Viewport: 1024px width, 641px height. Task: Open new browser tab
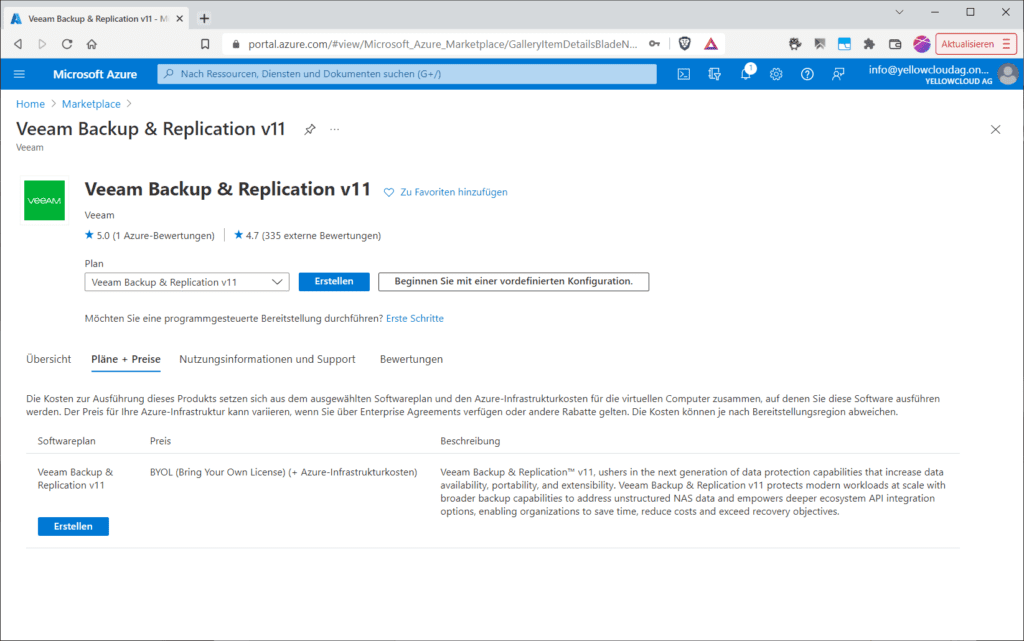tap(204, 18)
